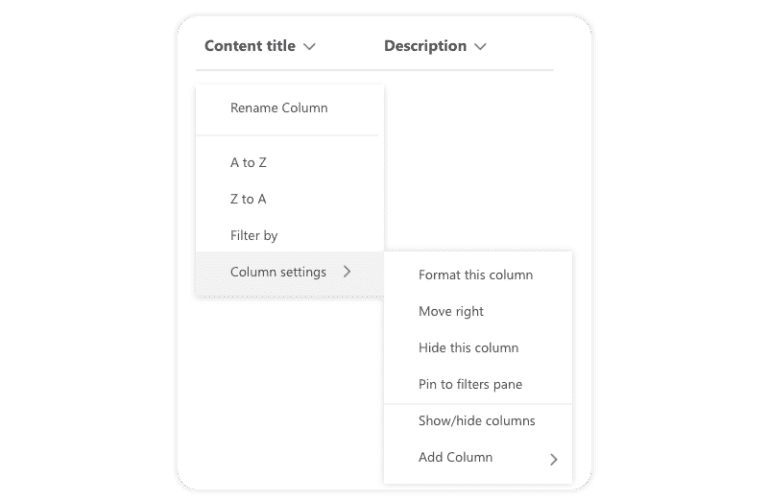Click the Content title column header
Screen dimensions: 768x502
(x=250, y=46)
